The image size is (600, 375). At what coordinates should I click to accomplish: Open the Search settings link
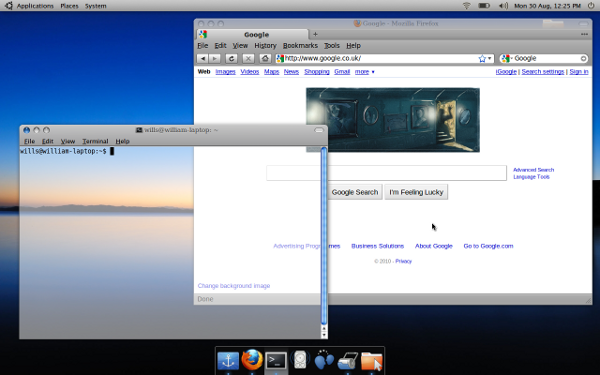543,72
